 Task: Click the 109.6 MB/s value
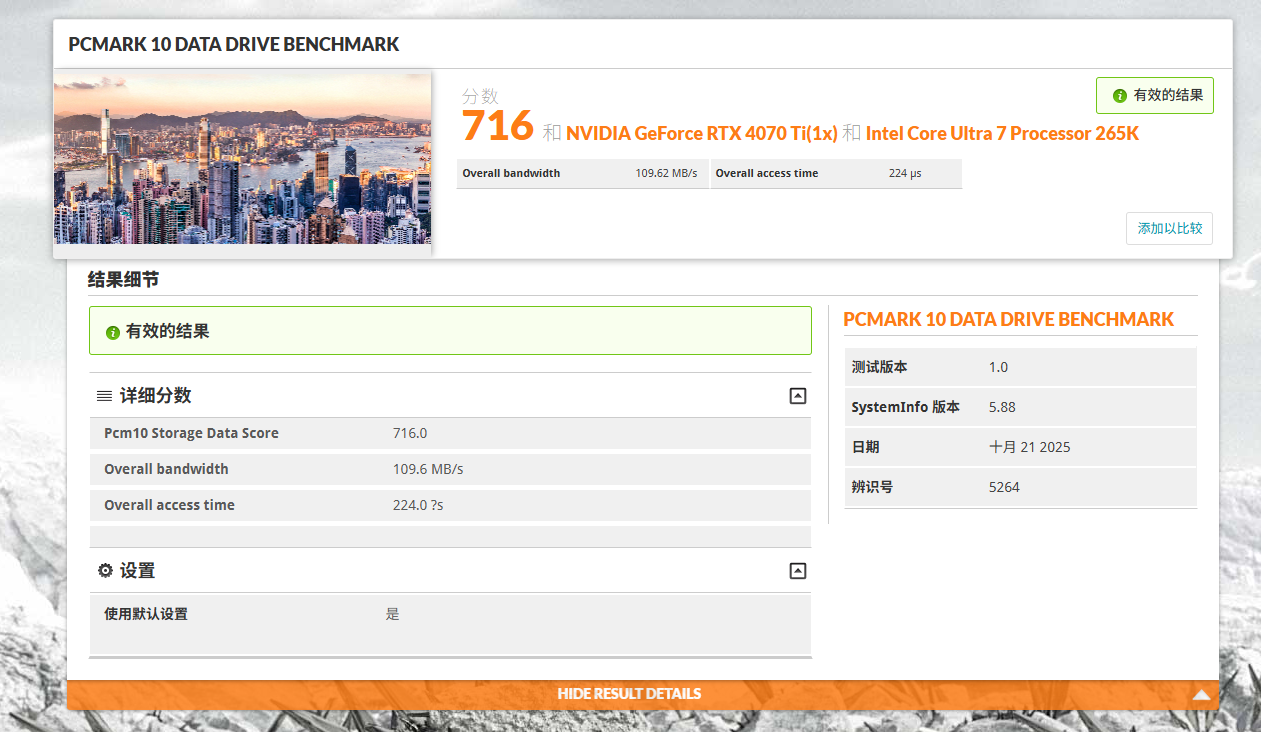428,469
